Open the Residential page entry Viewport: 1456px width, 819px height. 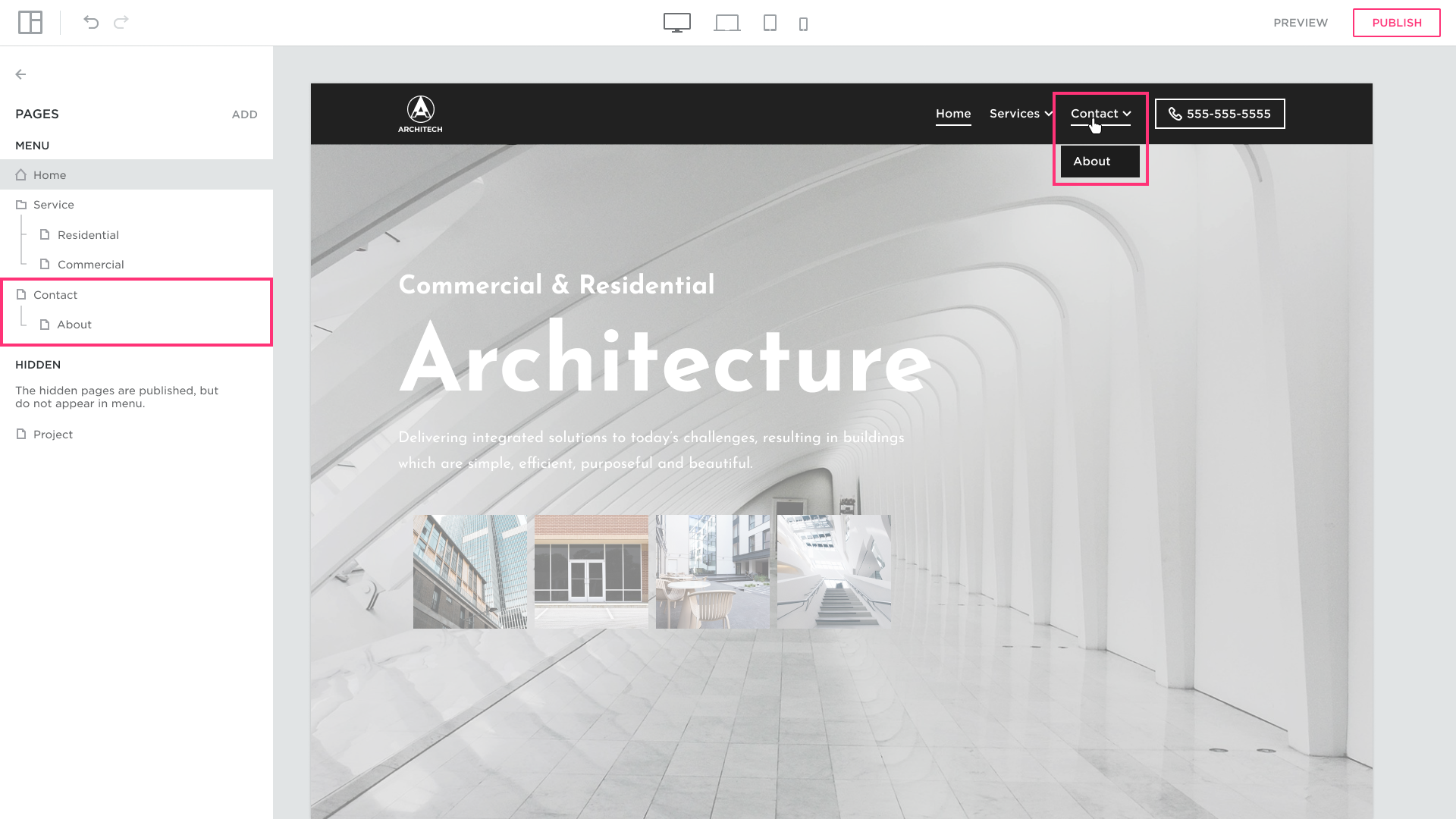pyautogui.click(x=136, y=234)
